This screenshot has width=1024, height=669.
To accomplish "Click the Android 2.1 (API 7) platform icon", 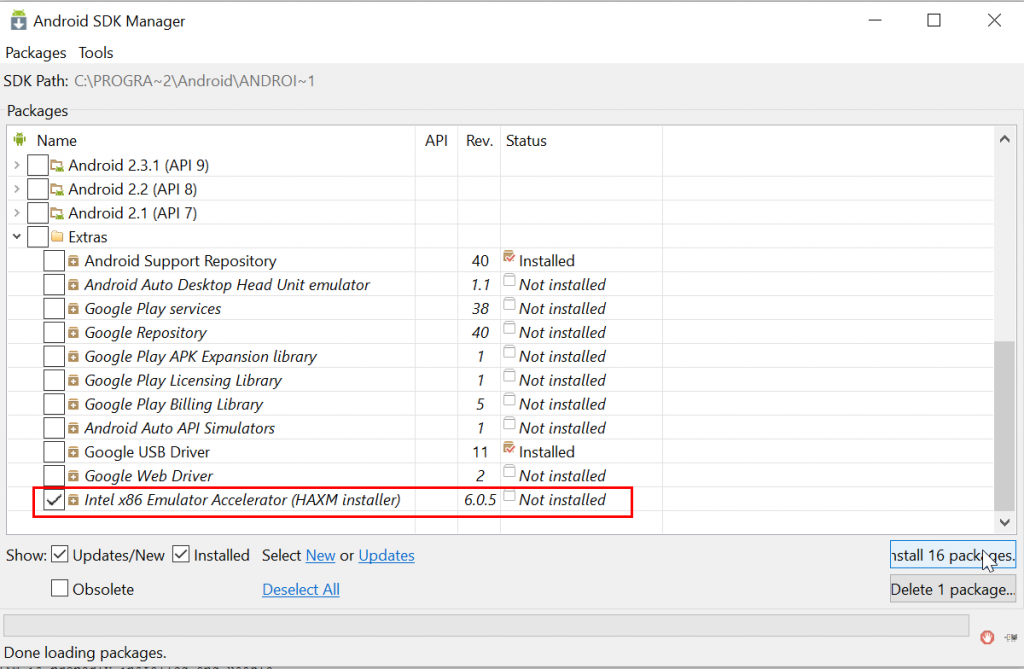I will click(x=57, y=213).
